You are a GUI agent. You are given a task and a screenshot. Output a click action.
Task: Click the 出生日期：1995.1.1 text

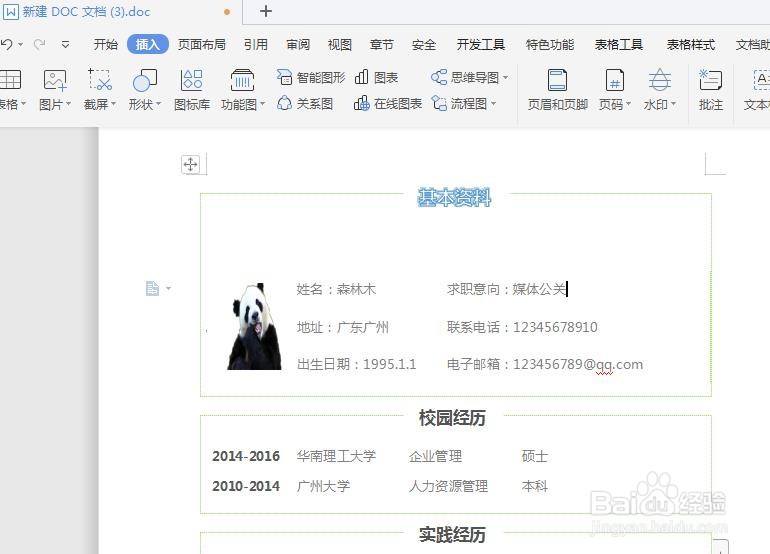click(x=357, y=364)
